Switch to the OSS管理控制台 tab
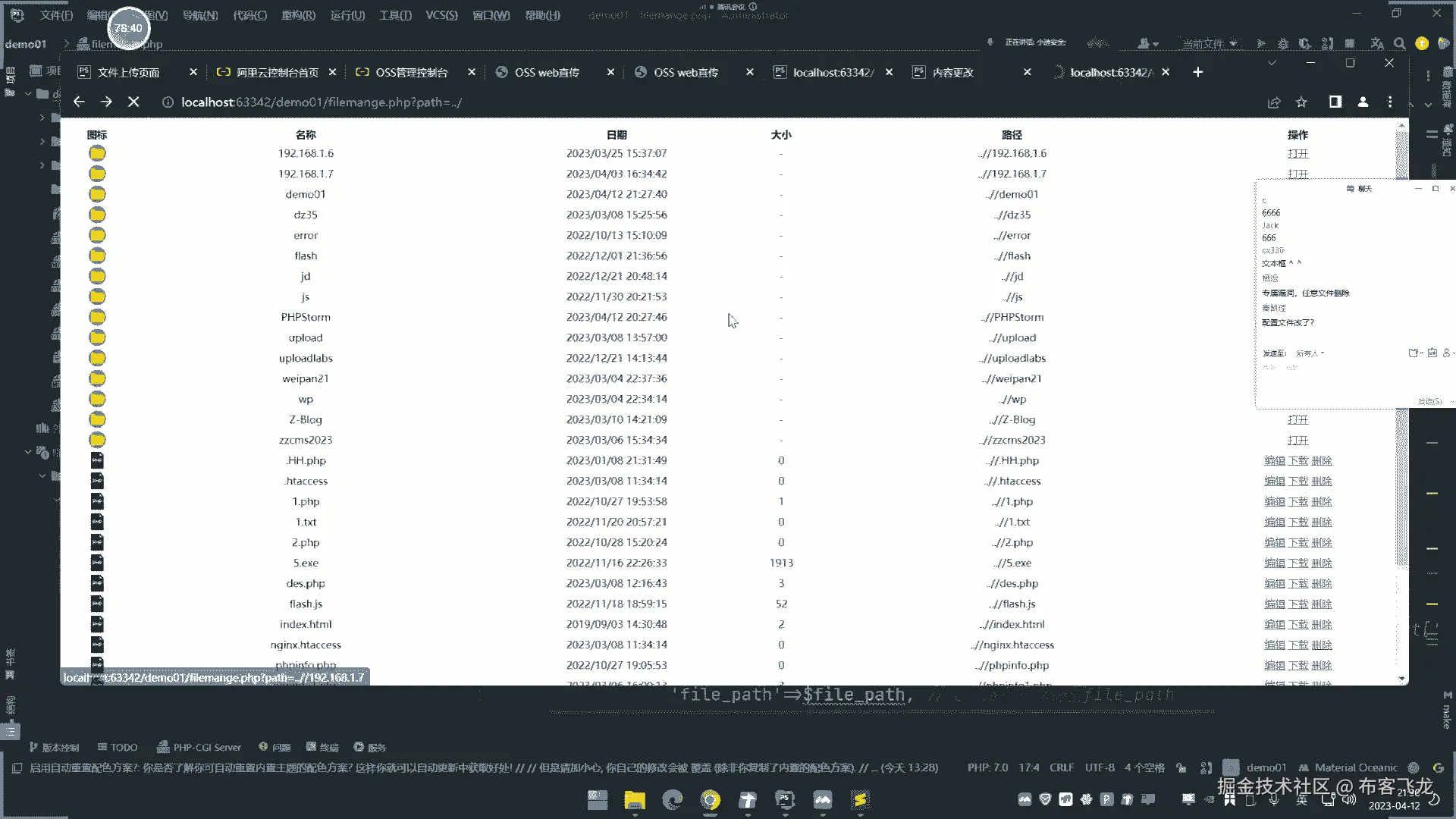The width and height of the screenshot is (1456, 819). click(412, 72)
